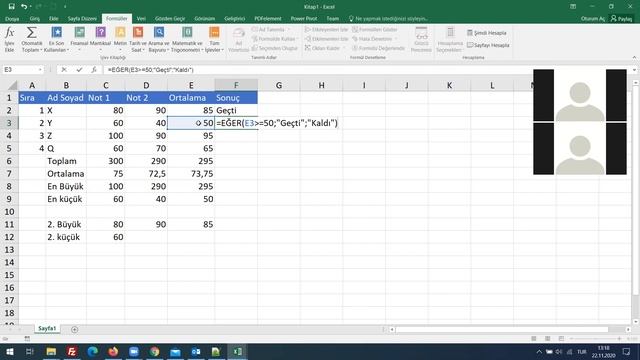Screen dimensions: 640x360
Task: Open the quick access toolbar customize dropdown
Action: tap(65, 7)
